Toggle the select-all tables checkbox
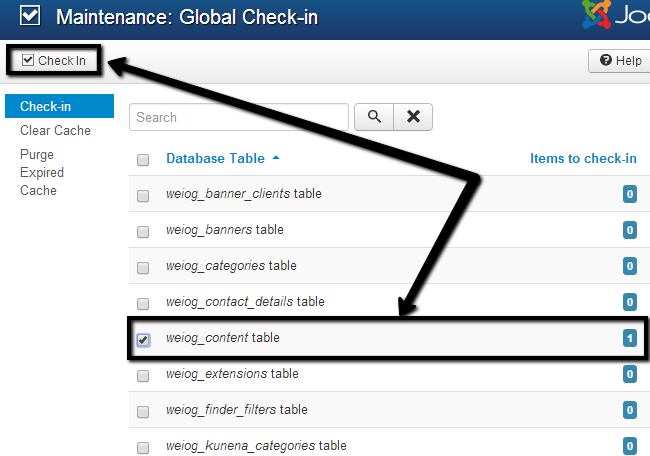Image resolution: width=650 pixels, height=456 pixels. 143,160
